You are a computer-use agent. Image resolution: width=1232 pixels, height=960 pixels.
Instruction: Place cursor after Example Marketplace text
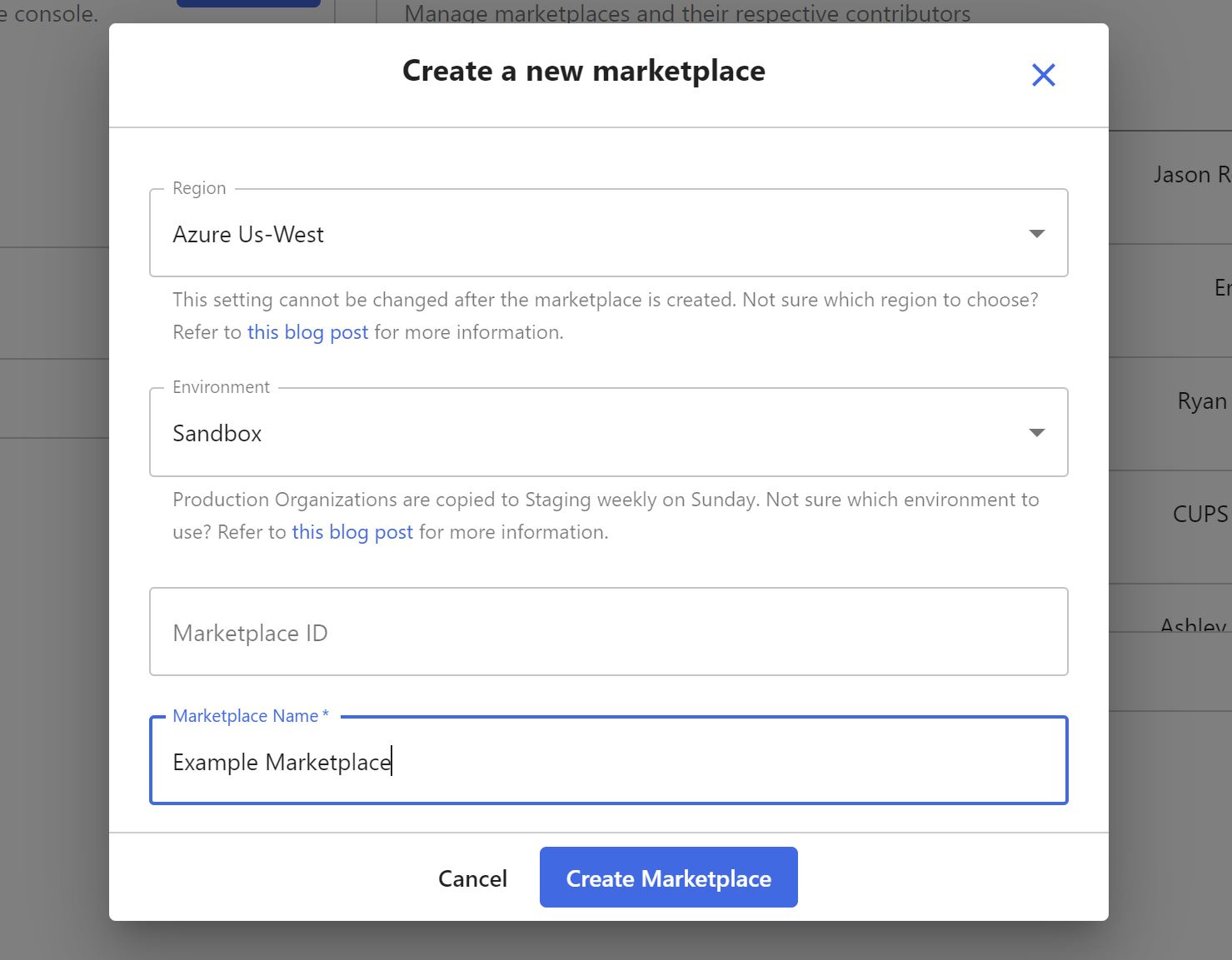[x=392, y=761]
